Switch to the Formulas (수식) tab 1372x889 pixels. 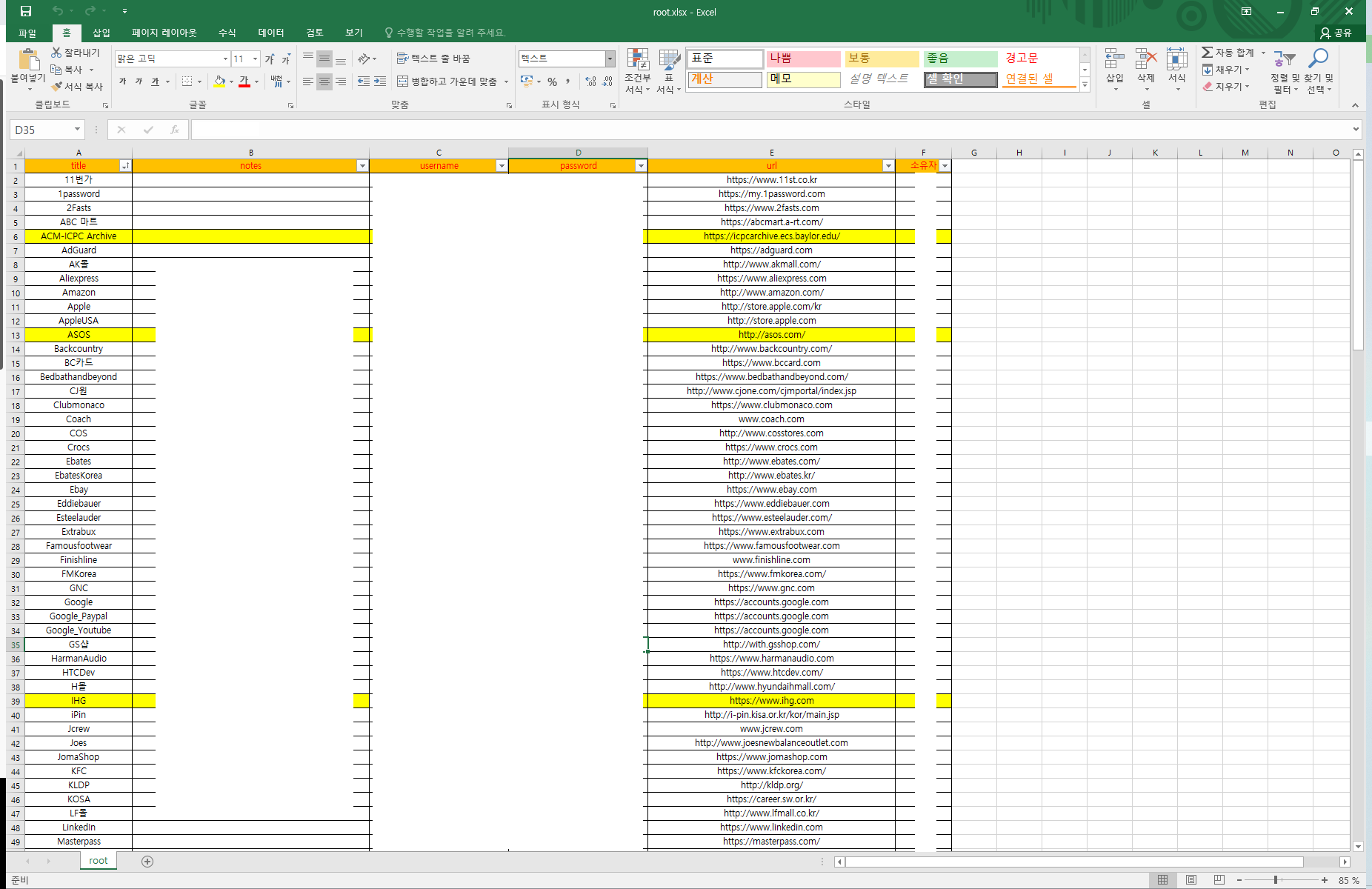click(x=227, y=33)
